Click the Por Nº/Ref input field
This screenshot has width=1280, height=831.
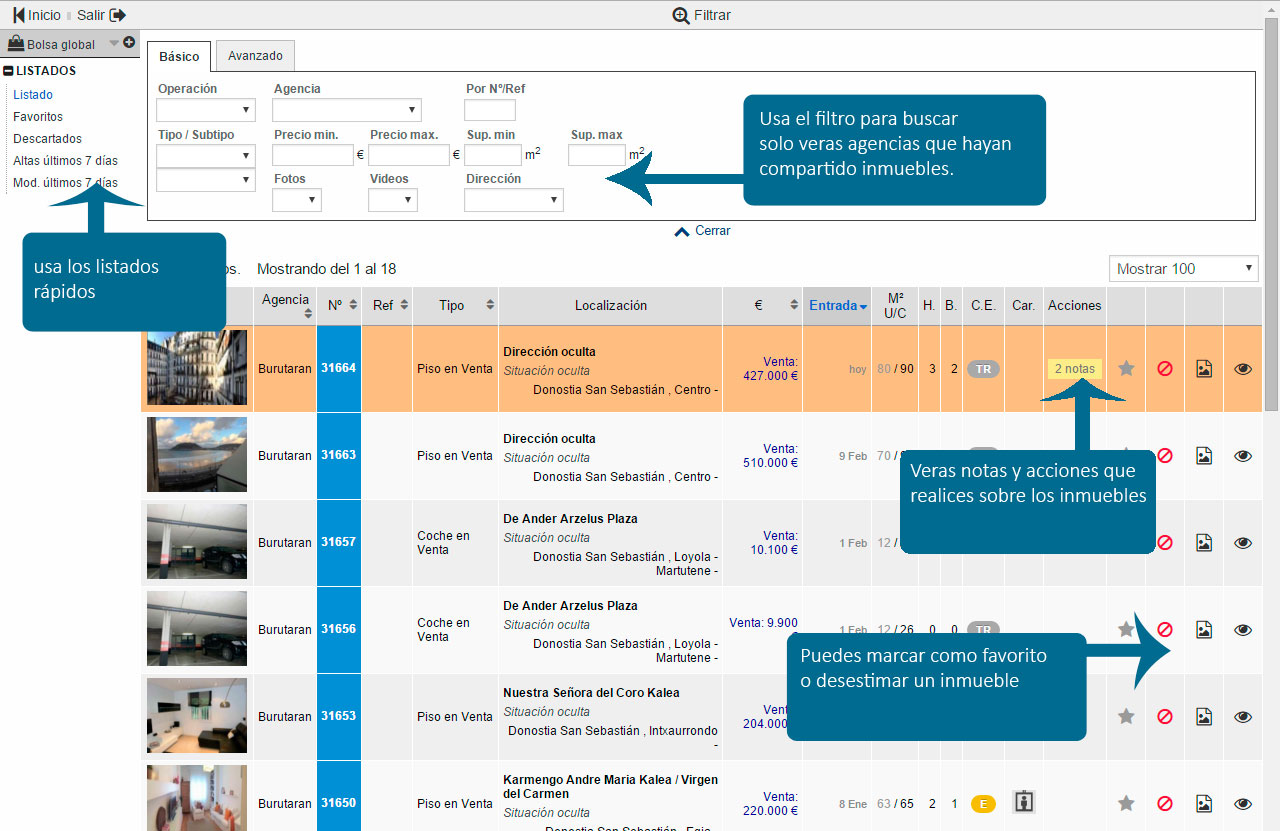pyautogui.click(x=490, y=110)
